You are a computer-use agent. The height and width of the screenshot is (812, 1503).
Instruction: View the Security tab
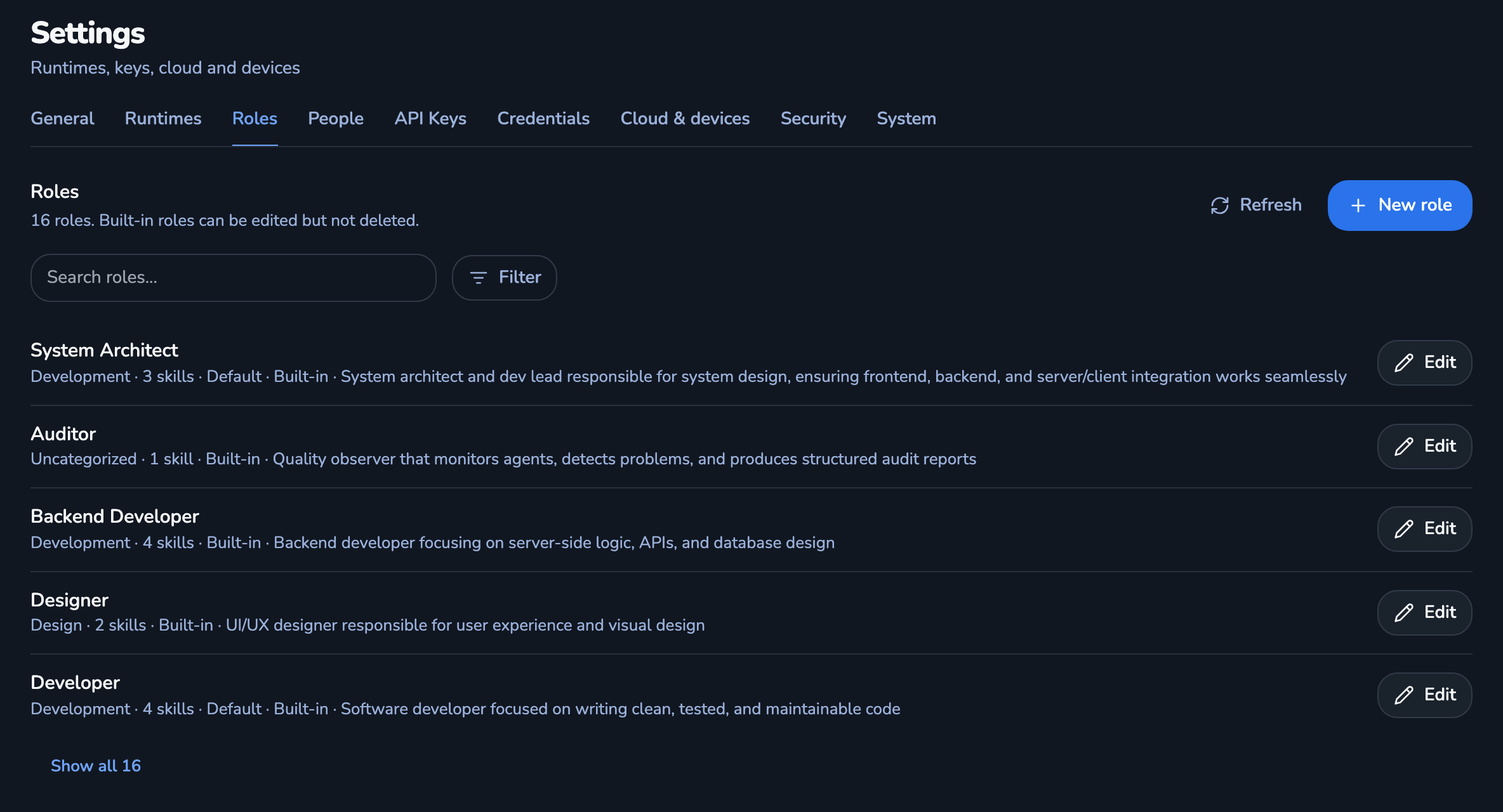pos(813,119)
